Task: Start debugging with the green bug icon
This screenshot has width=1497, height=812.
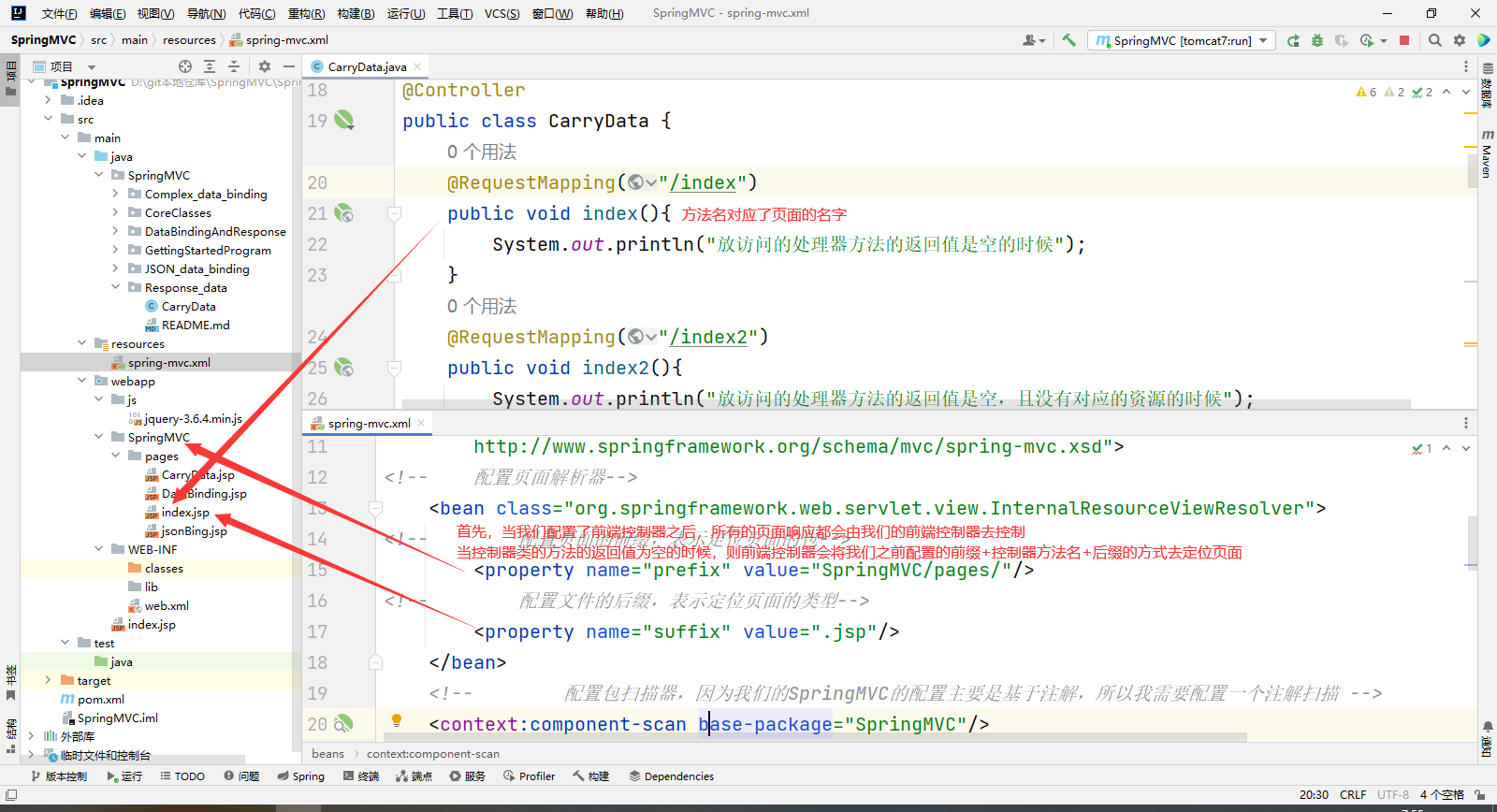Action: coord(1317,40)
